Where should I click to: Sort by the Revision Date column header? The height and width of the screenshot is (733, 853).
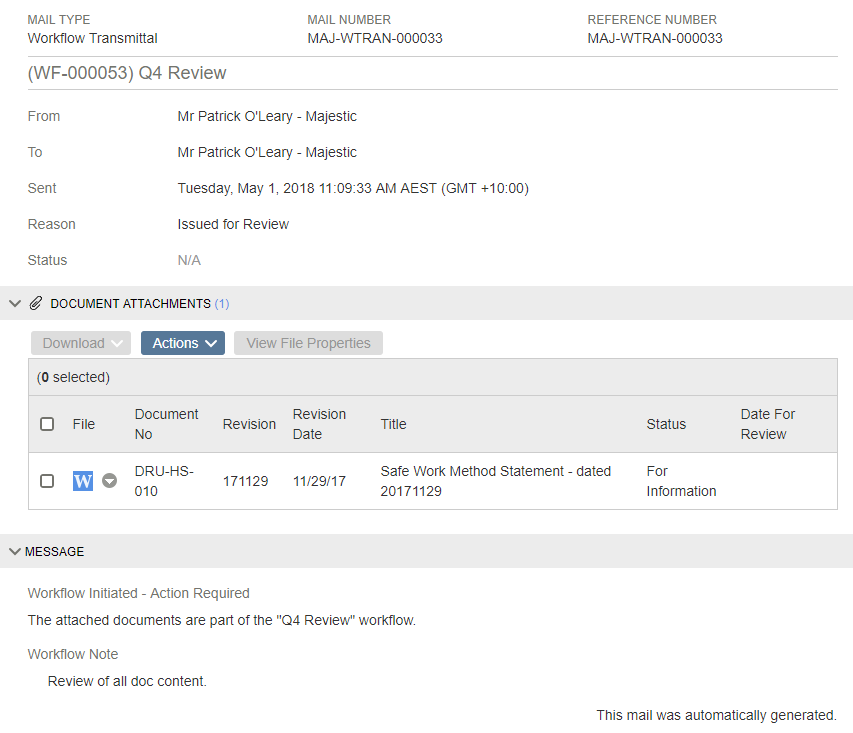point(319,424)
